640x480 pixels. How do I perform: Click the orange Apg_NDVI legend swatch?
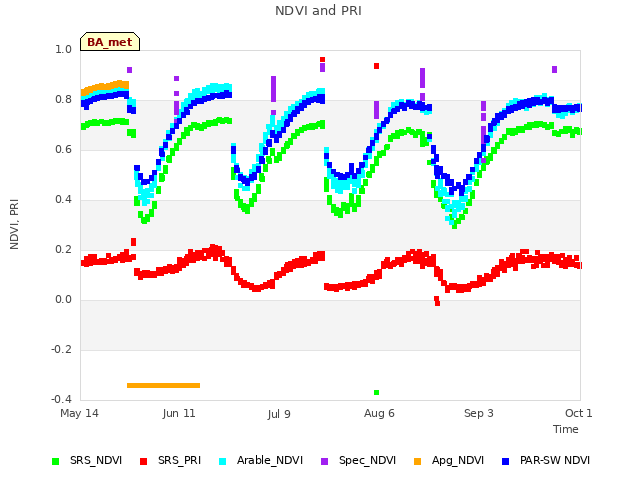pos(417,462)
